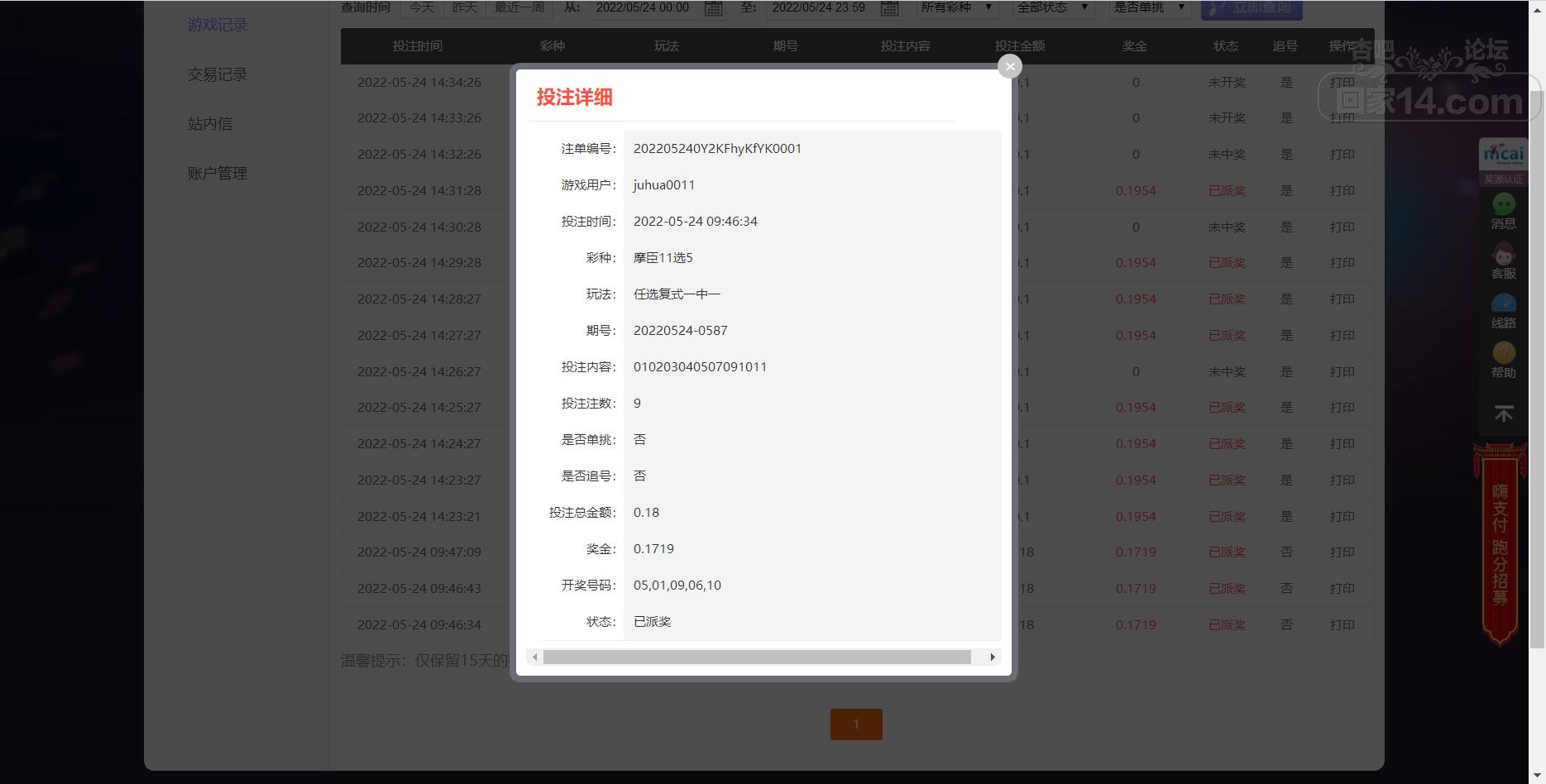Open the 全部状态 status dropdown

click(x=1053, y=8)
